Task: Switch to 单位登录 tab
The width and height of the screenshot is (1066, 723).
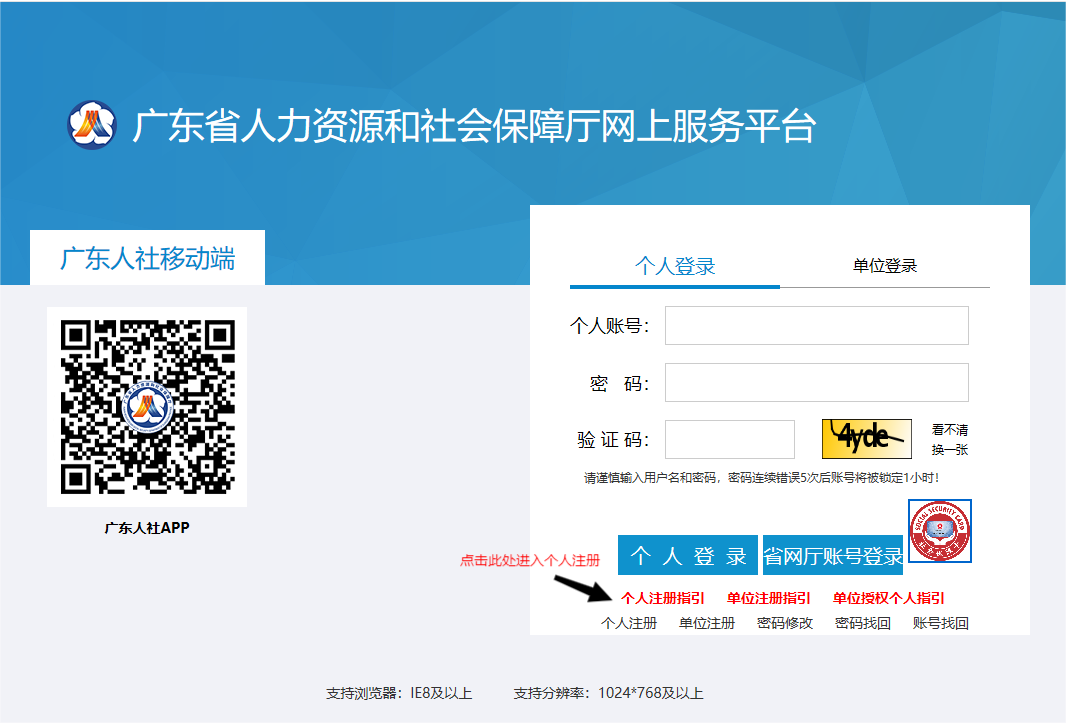Action: pos(884,265)
